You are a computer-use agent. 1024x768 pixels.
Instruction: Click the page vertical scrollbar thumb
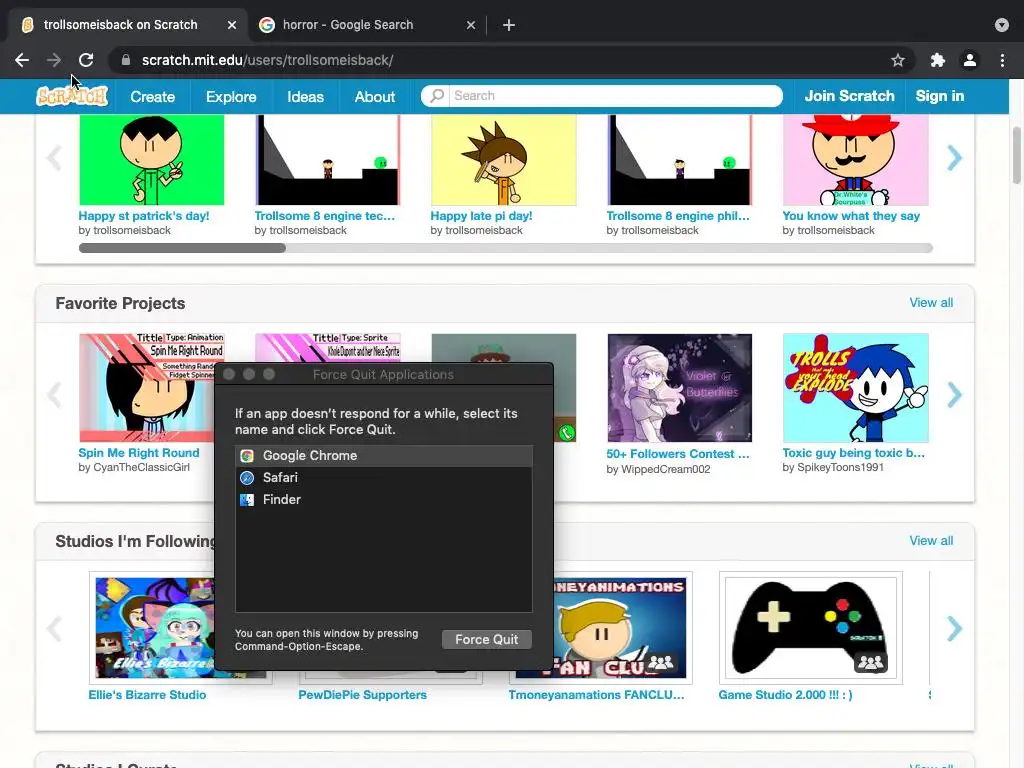1016,155
